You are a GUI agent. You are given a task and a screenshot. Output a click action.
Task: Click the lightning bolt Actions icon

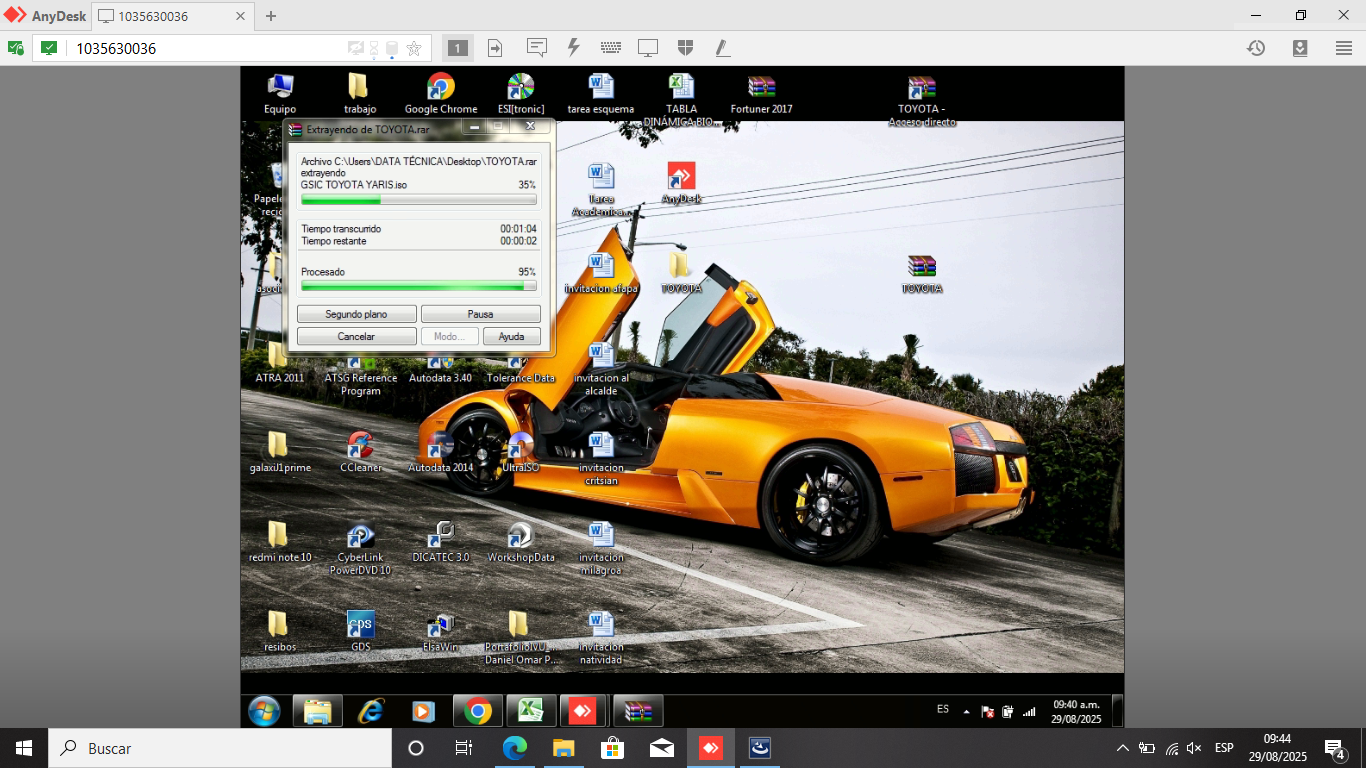[x=574, y=47]
